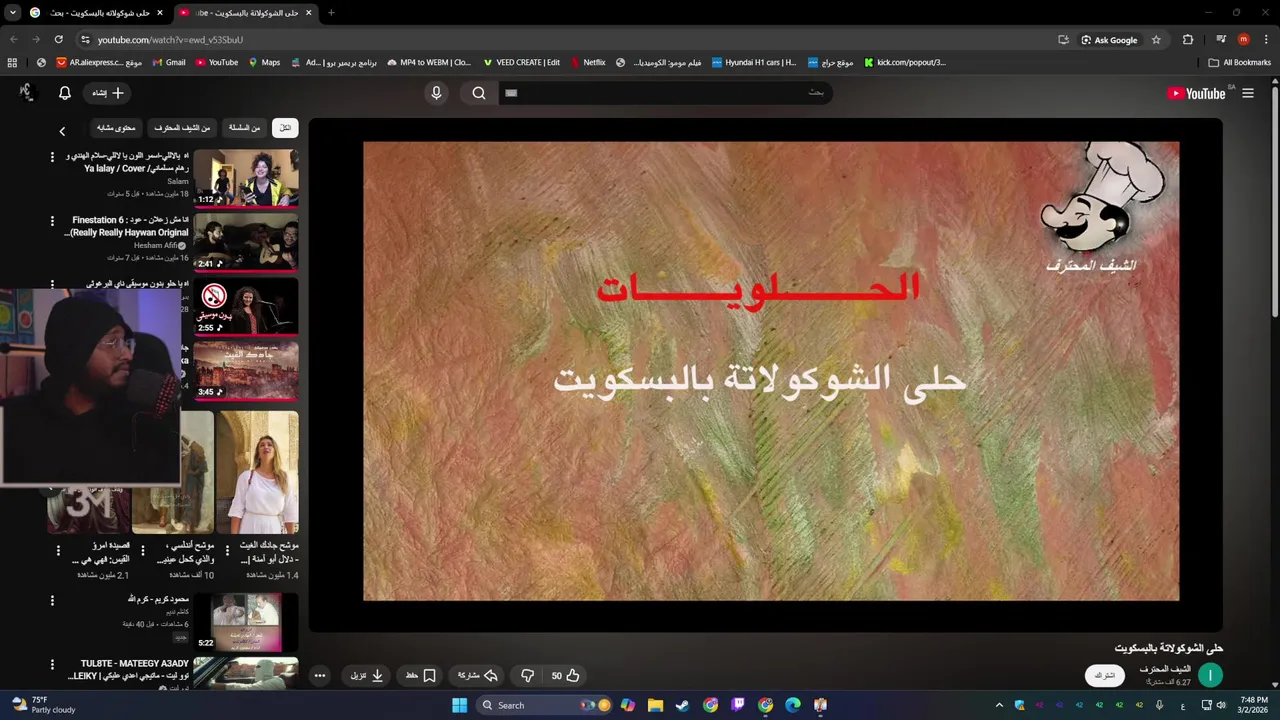Screen dimensions: 1280x720
Task: Open options menu for محمود كريم video
Action: pyautogui.click(x=52, y=600)
